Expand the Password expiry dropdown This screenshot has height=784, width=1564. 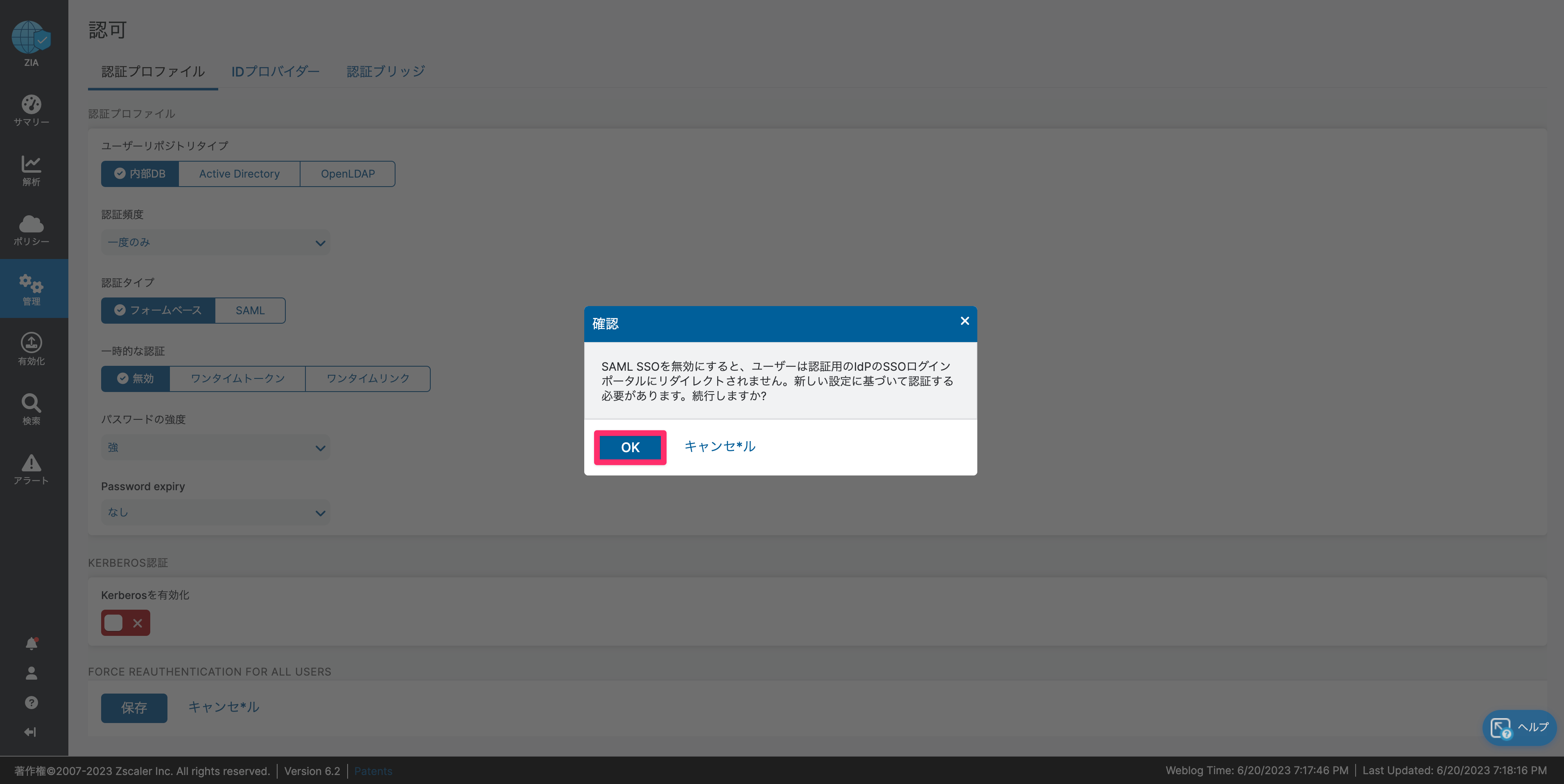[x=215, y=512]
